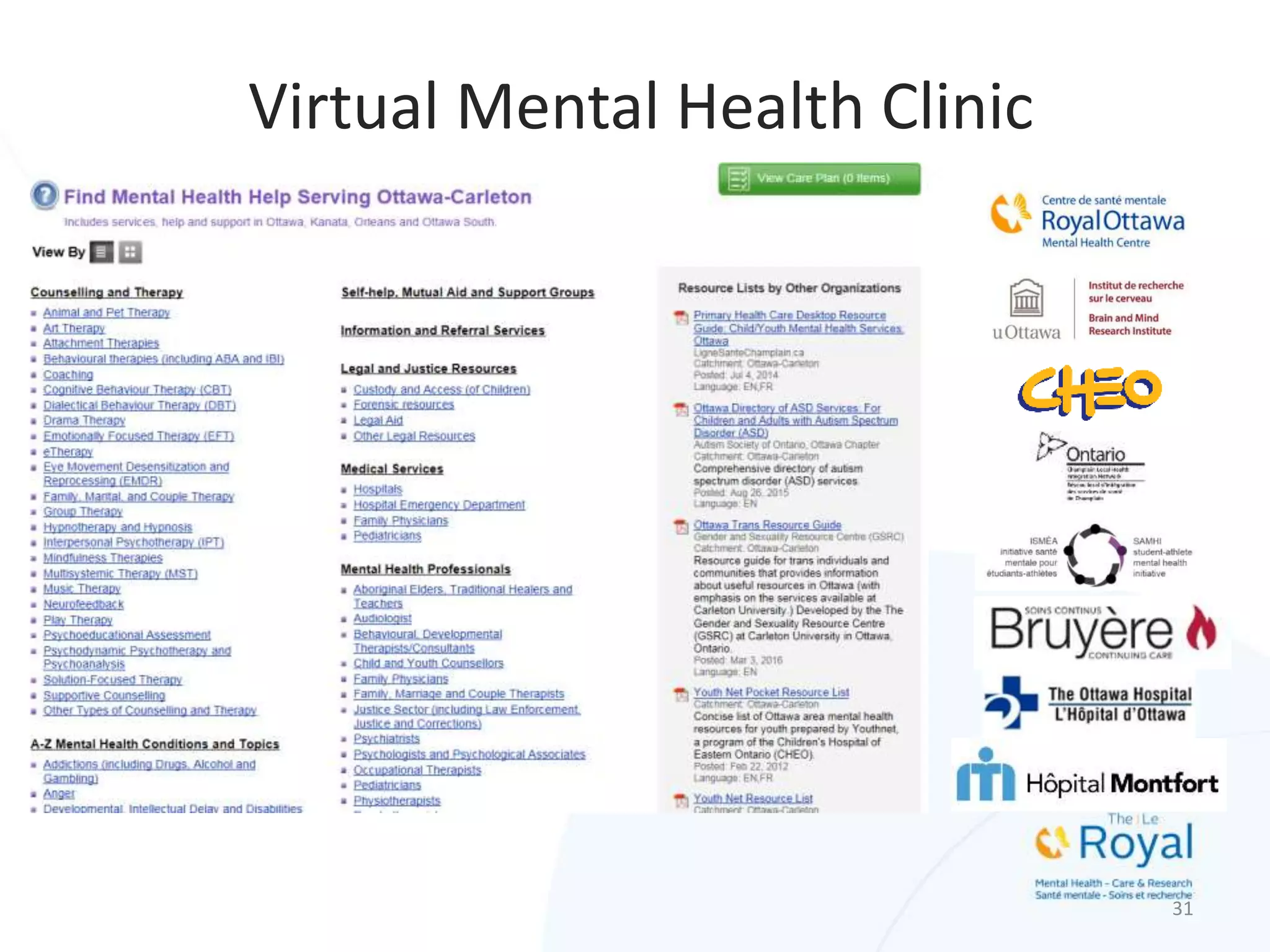This screenshot has width=1270, height=952.
Task: Open Music Therapy link
Action: 81,589
